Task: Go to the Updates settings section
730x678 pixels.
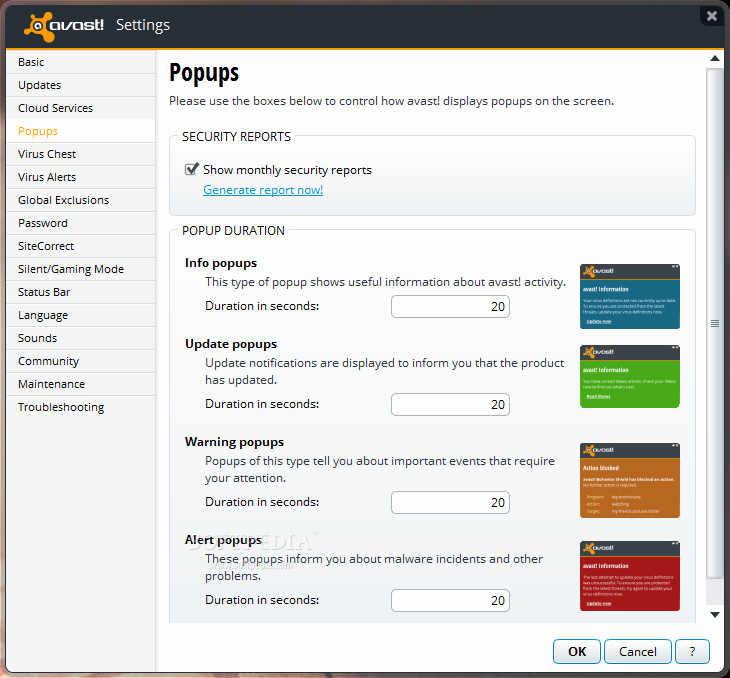Action: [81, 85]
